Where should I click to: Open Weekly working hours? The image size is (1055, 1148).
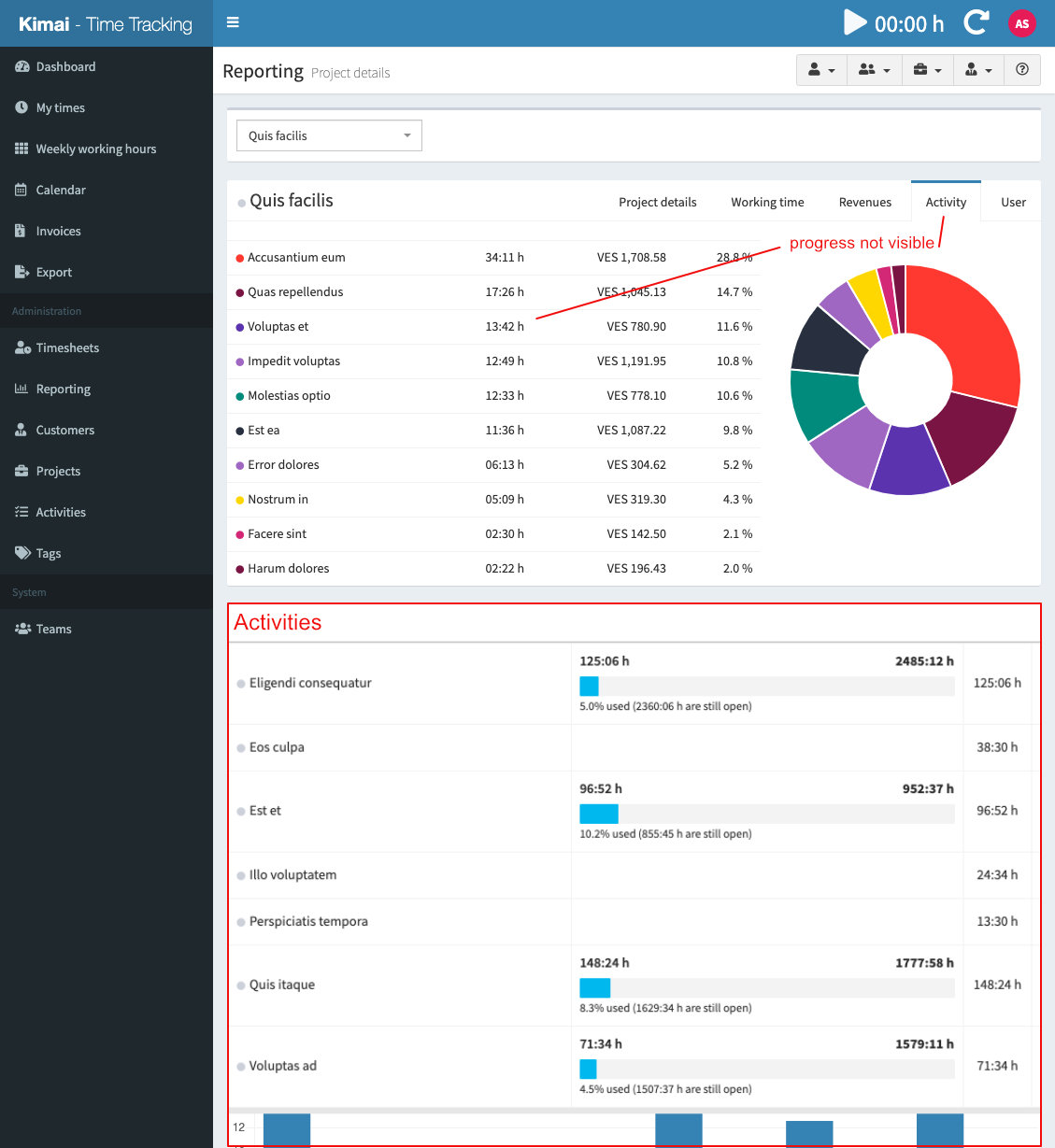pos(107,149)
